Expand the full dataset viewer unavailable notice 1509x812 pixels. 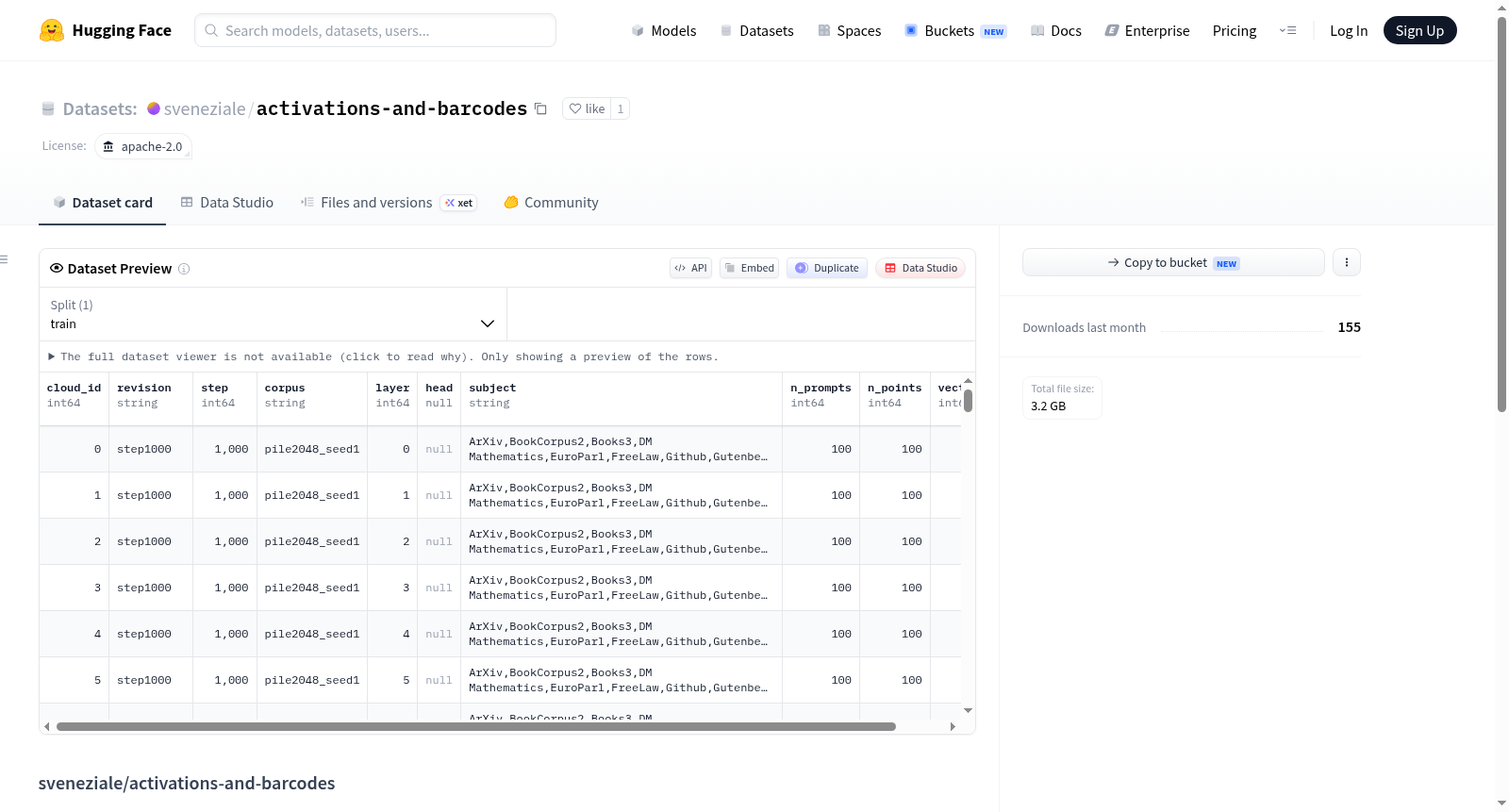point(383,356)
